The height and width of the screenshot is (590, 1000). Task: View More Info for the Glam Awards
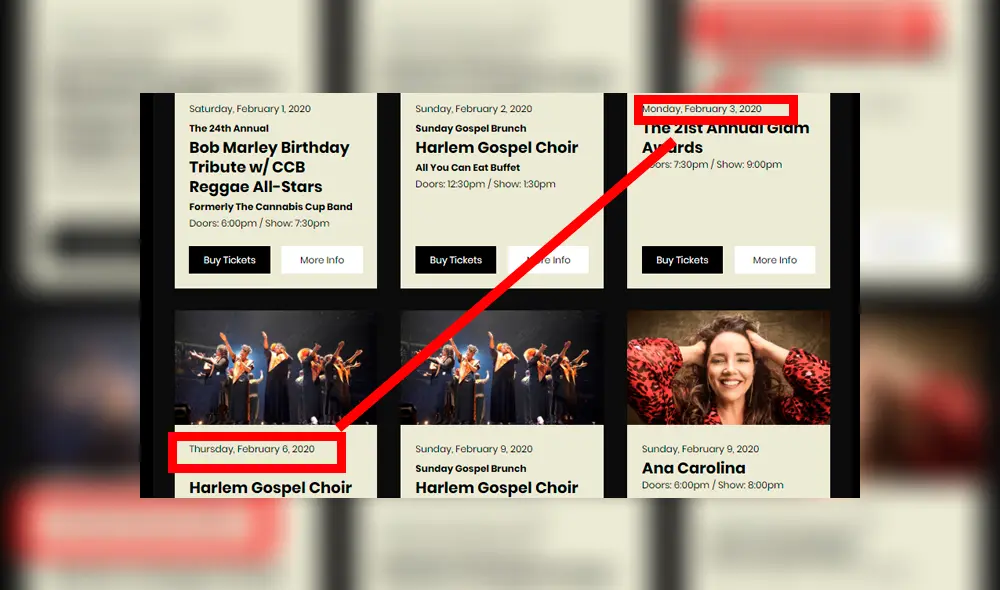774,260
